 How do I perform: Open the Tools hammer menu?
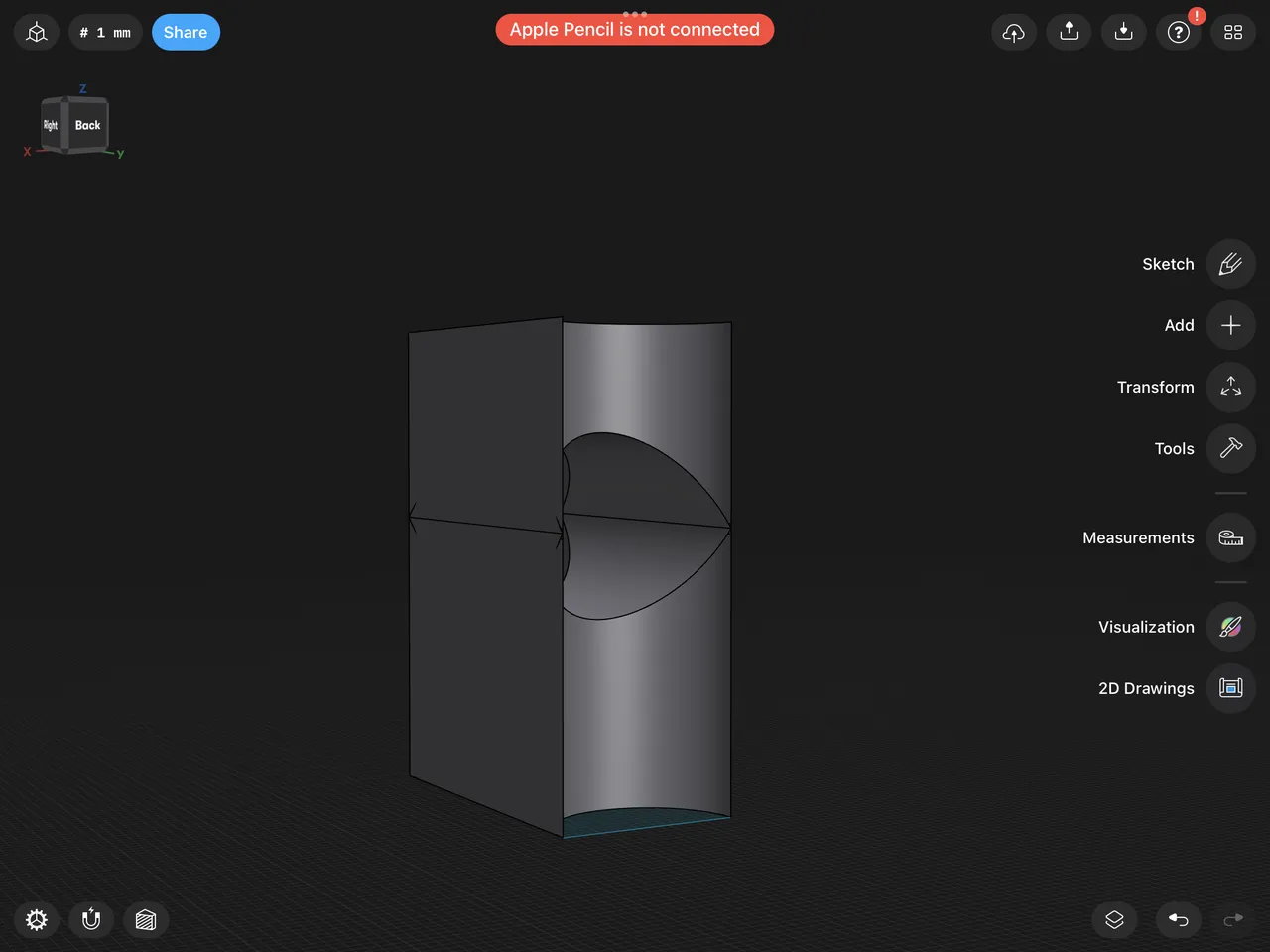[x=1230, y=448]
